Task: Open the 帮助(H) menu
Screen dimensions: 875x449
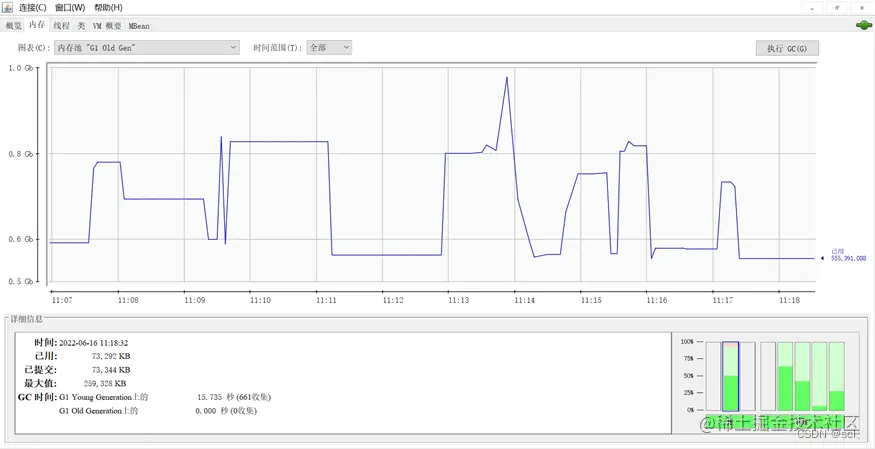Action: coord(108,8)
